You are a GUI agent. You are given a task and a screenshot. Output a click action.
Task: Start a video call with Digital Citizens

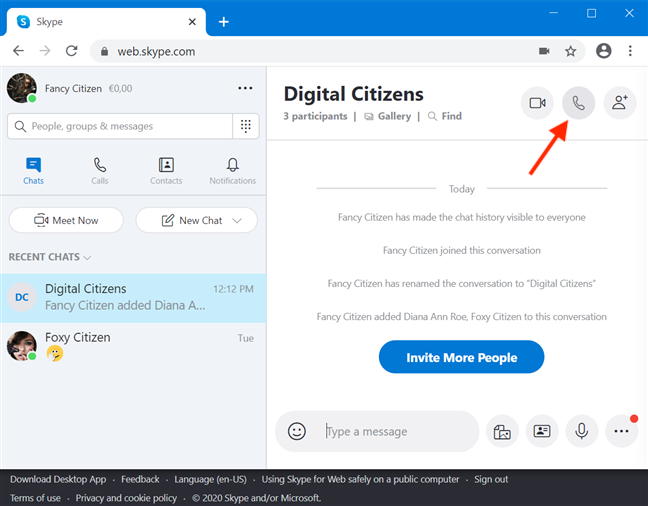537,103
